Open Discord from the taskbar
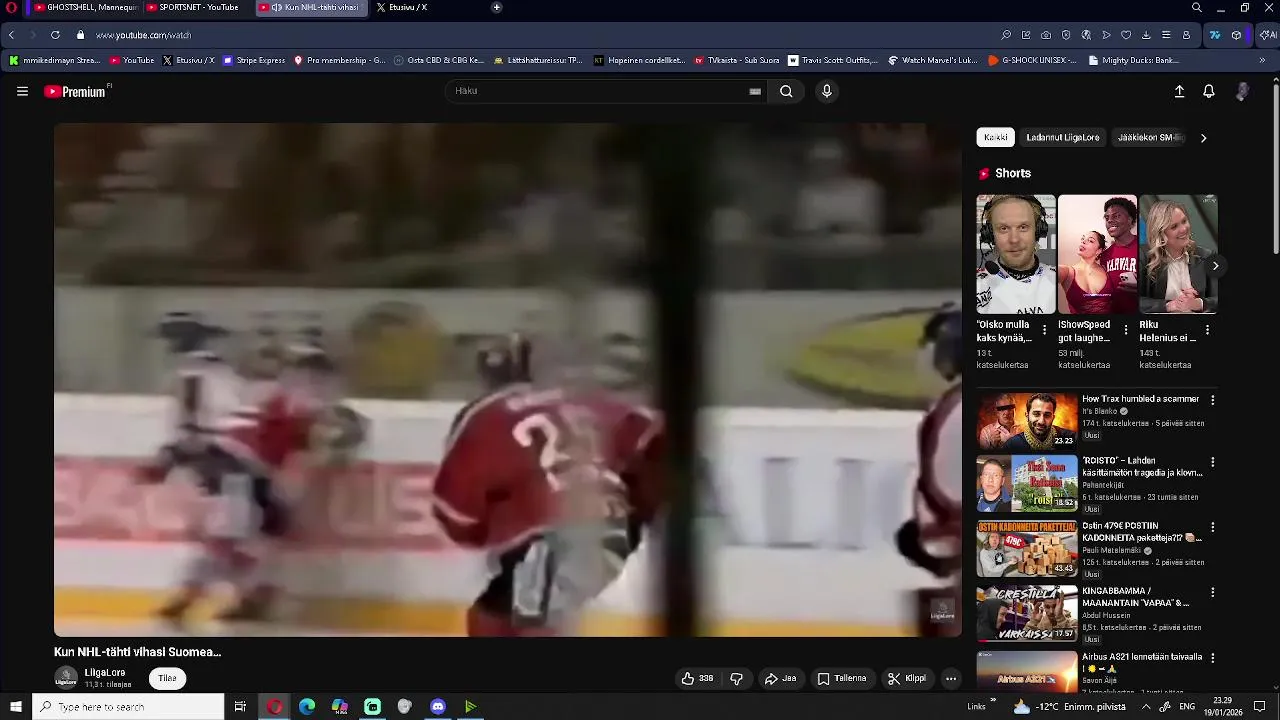Screen dimensions: 1280x720 tap(438, 707)
